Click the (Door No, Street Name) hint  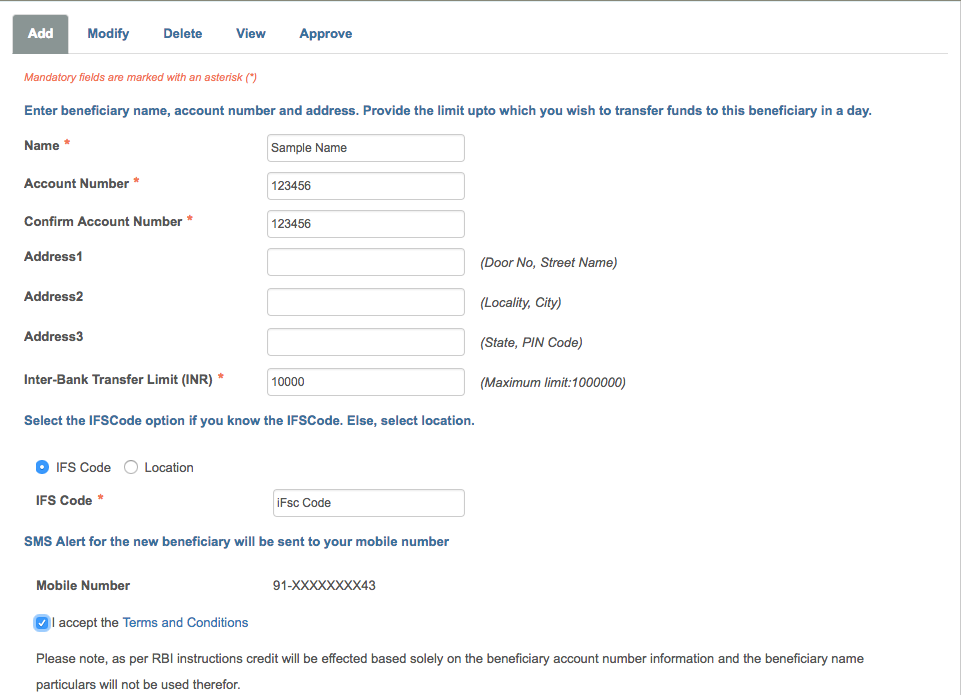[549, 262]
